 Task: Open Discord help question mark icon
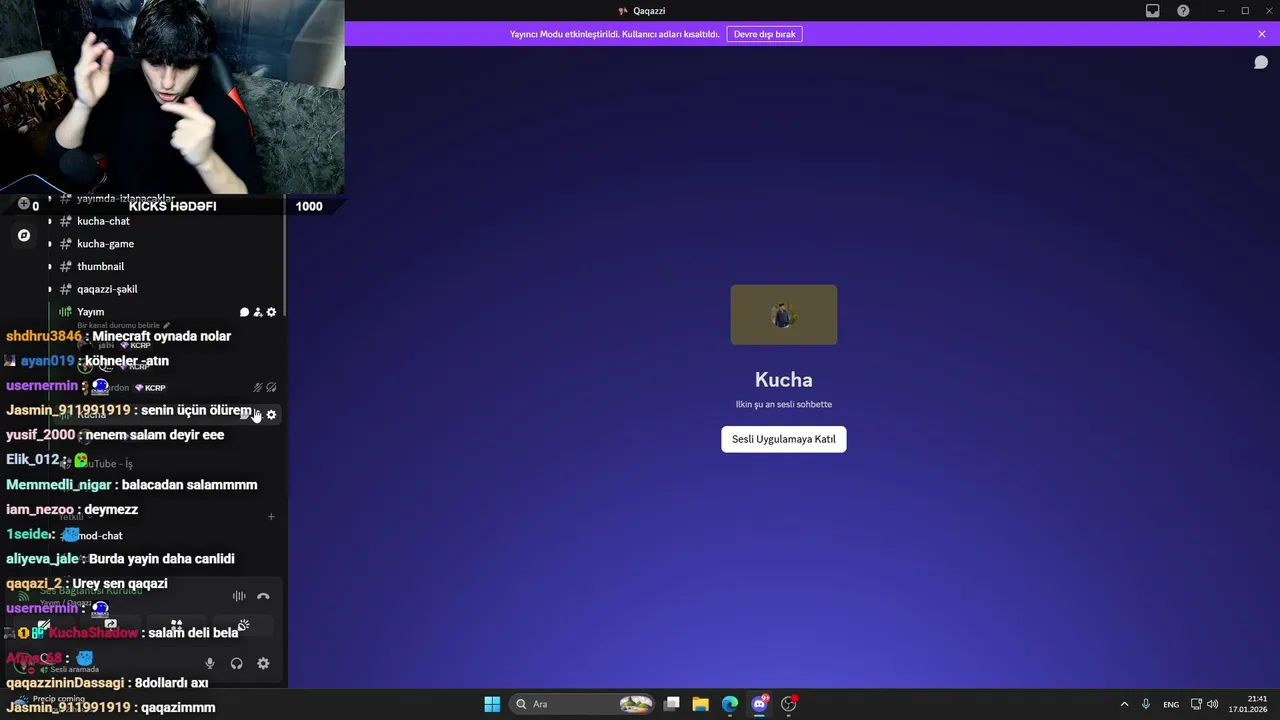click(x=1183, y=11)
